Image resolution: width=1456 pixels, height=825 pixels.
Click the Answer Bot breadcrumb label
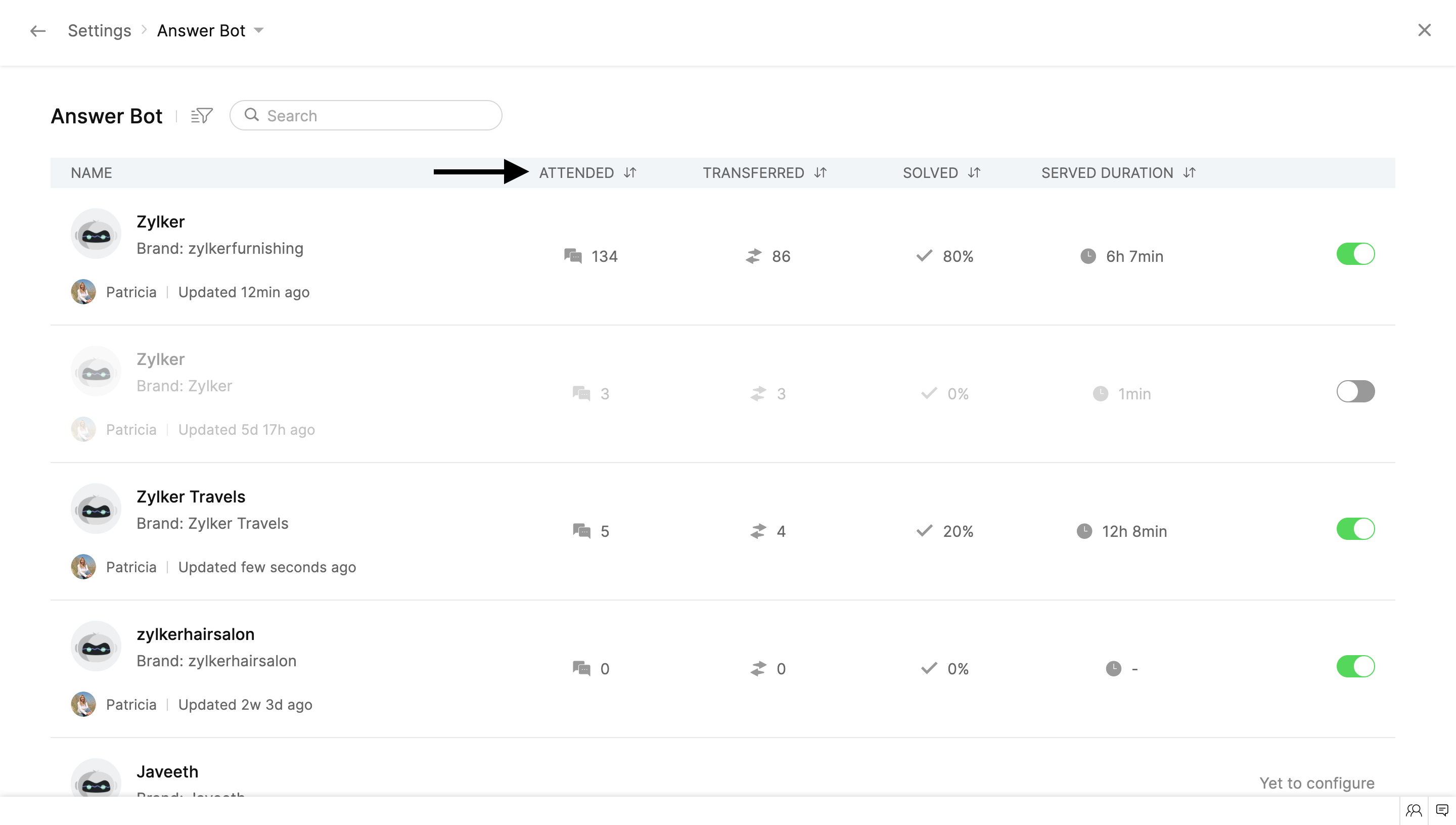point(201,31)
